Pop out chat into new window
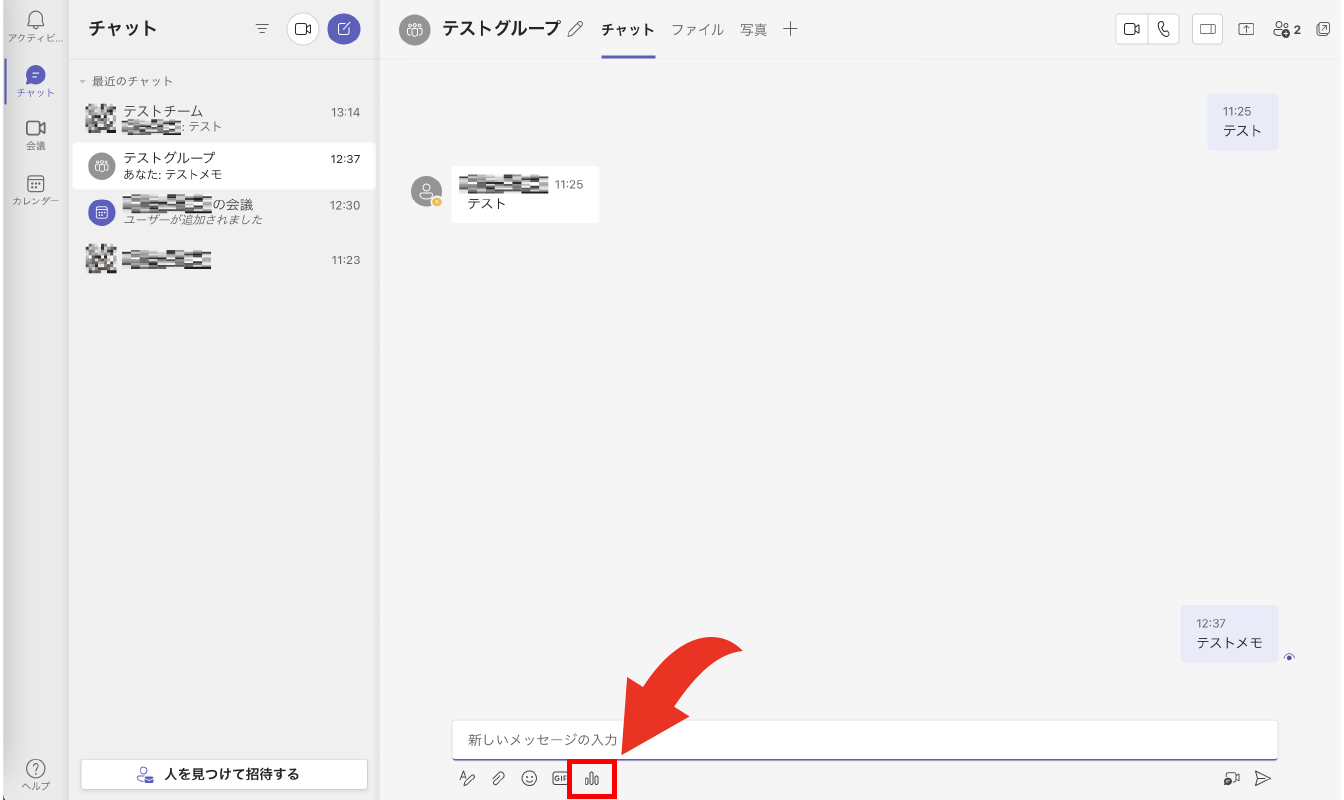 (x=1323, y=29)
